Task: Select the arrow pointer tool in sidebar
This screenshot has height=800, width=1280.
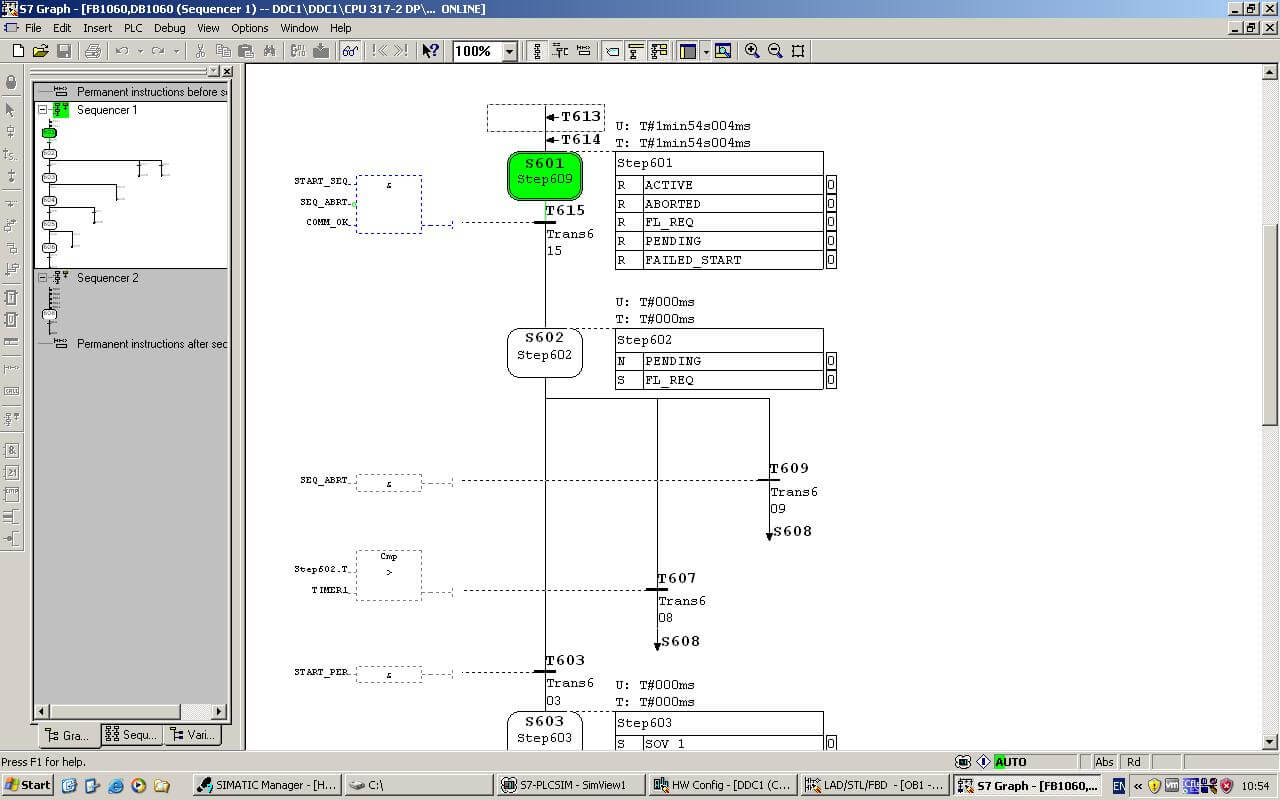Action: pos(11,110)
